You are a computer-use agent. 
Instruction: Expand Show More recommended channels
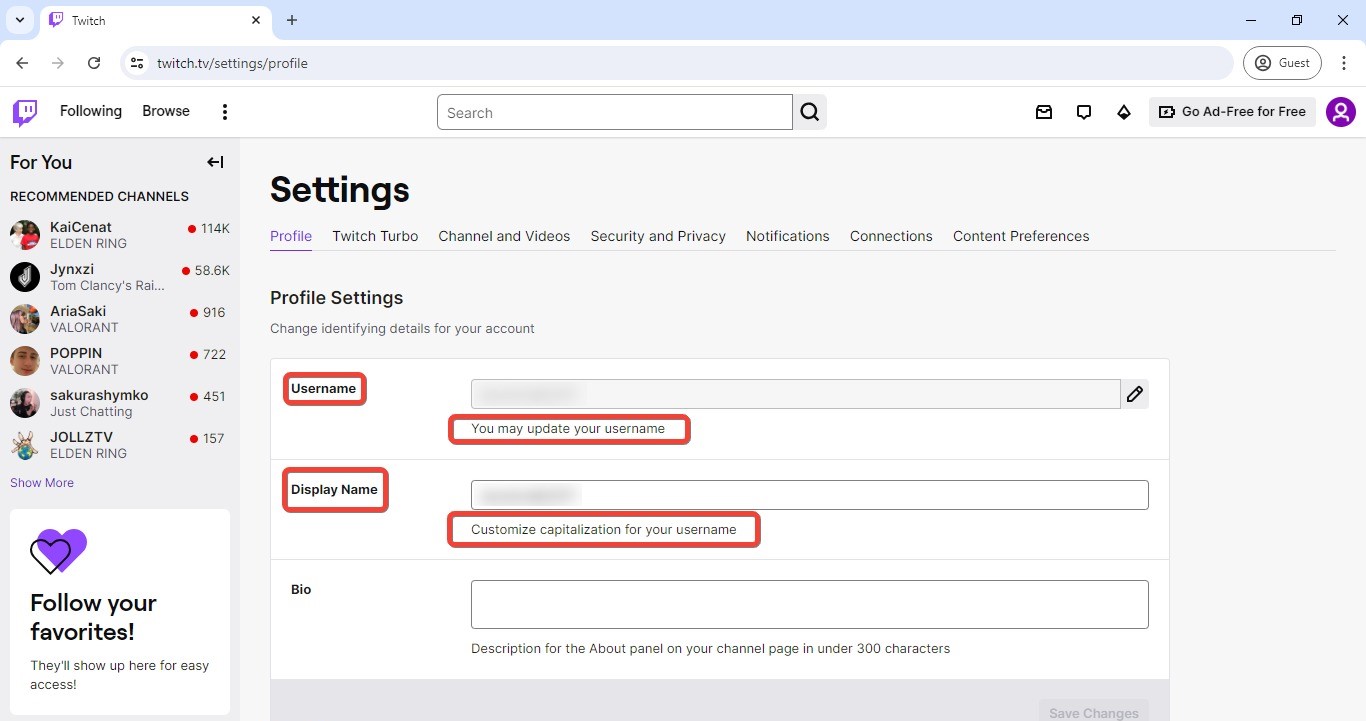41,482
